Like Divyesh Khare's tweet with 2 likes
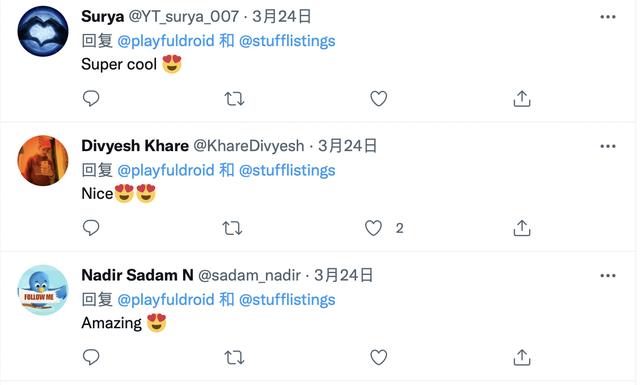Viewport: 640px width, 385px height. coord(373,228)
